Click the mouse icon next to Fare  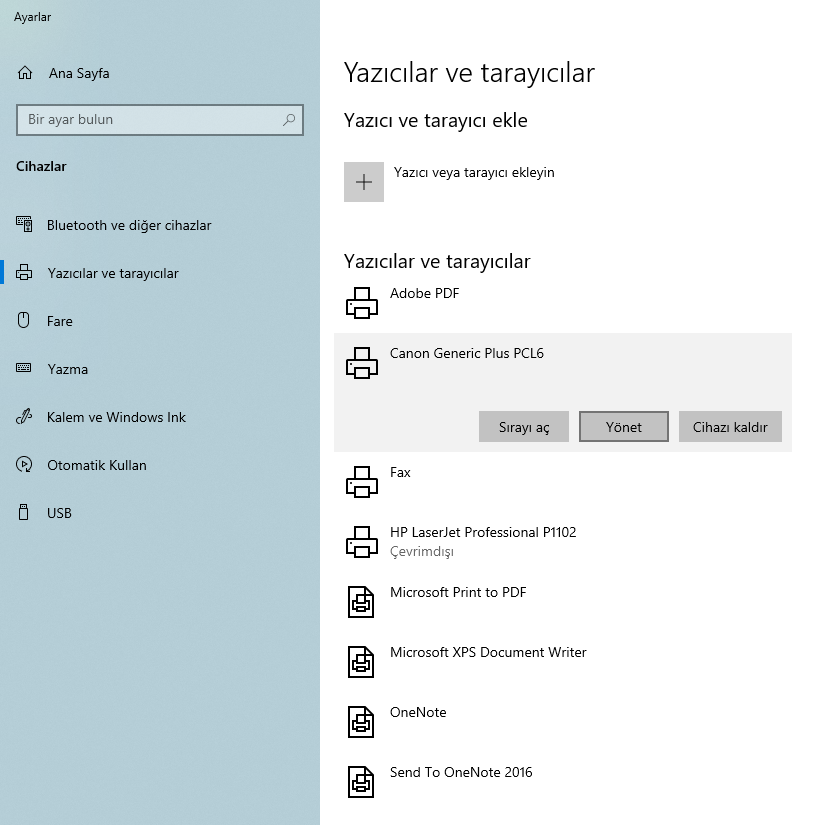[x=24, y=320]
